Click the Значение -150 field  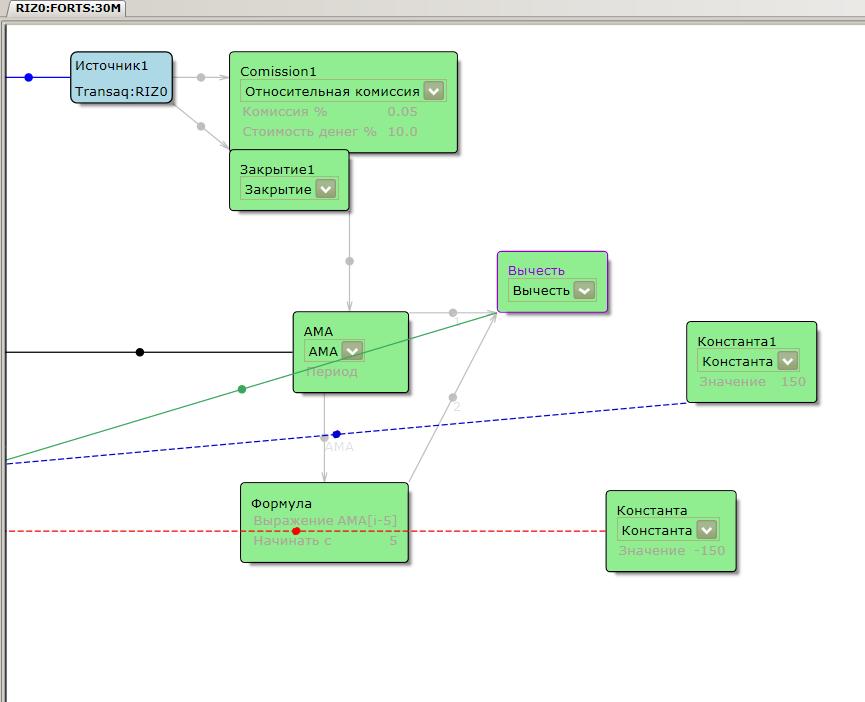pos(671,550)
